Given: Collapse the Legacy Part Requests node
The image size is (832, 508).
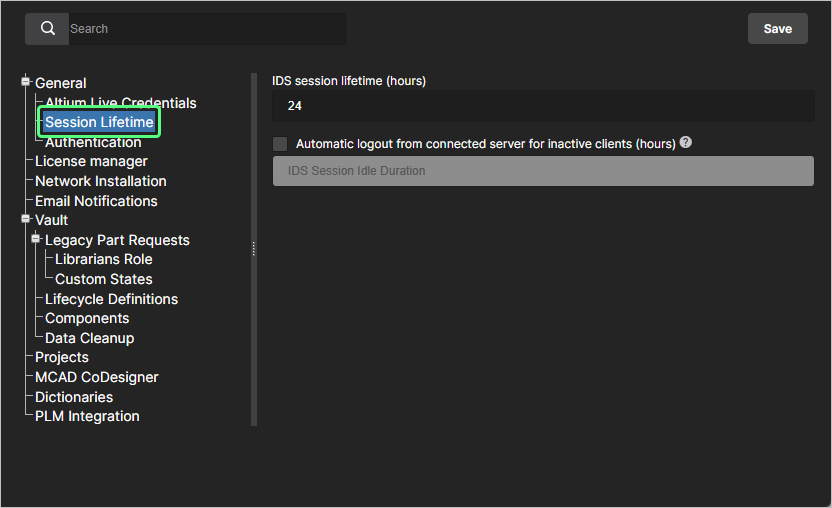Looking at the screenshot, I should tap(36, 239).
